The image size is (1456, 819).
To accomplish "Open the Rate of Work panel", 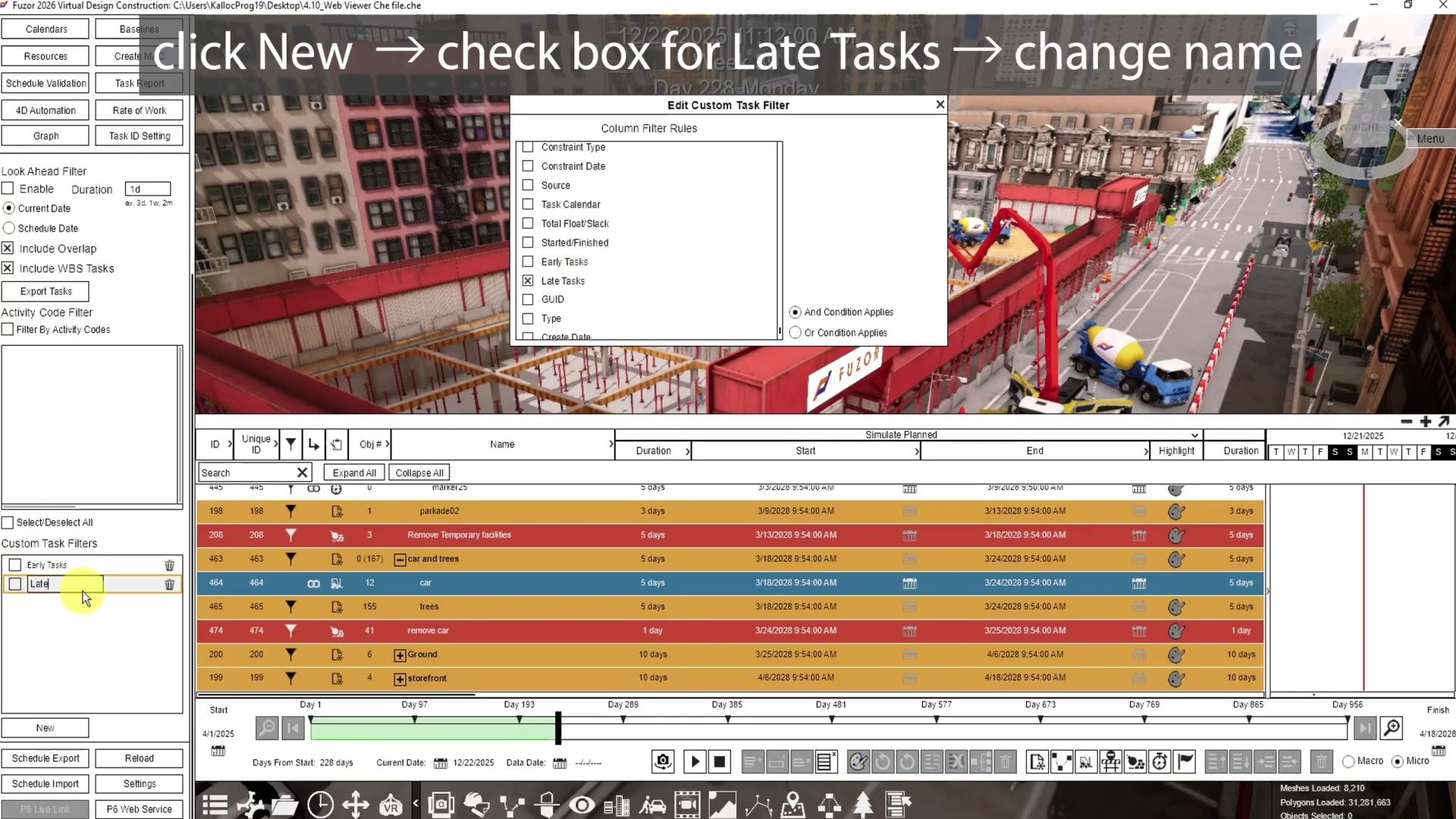I will pos(140,110).
